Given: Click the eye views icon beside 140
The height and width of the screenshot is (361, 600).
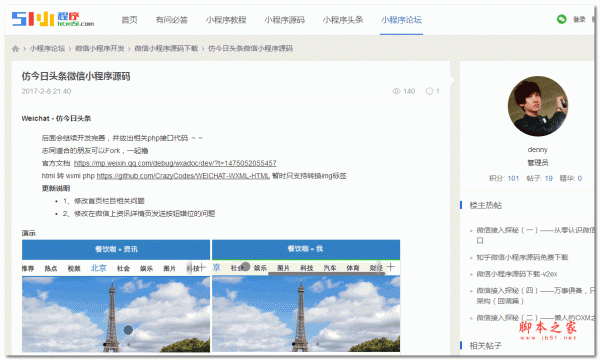Looking at the screenshot, I should pyautogui.click(x=396, y=91).
